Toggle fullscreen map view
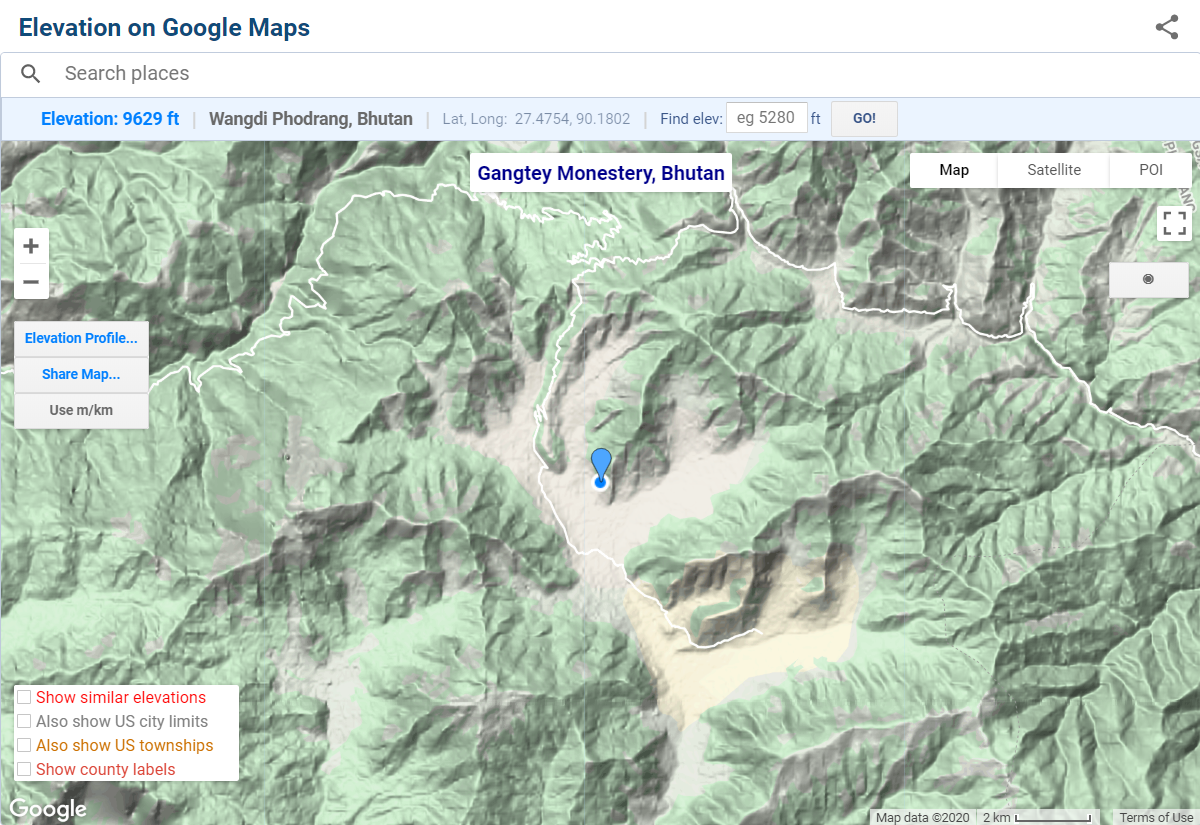1200x825 pixels. (1174, 223)
